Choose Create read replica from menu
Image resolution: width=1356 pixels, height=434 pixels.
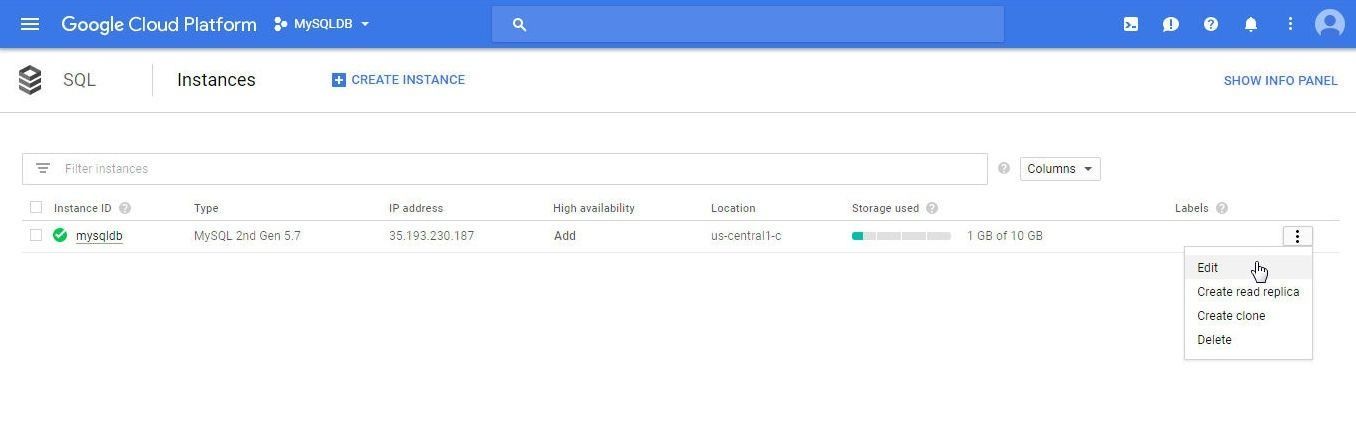(x=1248, y=292)
